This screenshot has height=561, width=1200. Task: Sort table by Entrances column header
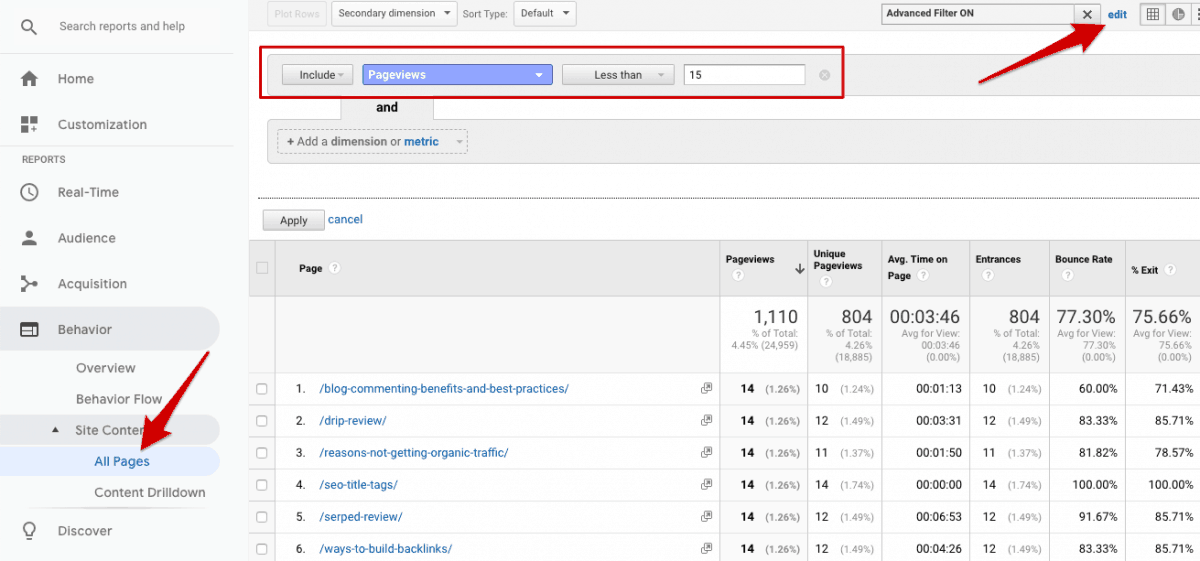[x=998, y=259]
